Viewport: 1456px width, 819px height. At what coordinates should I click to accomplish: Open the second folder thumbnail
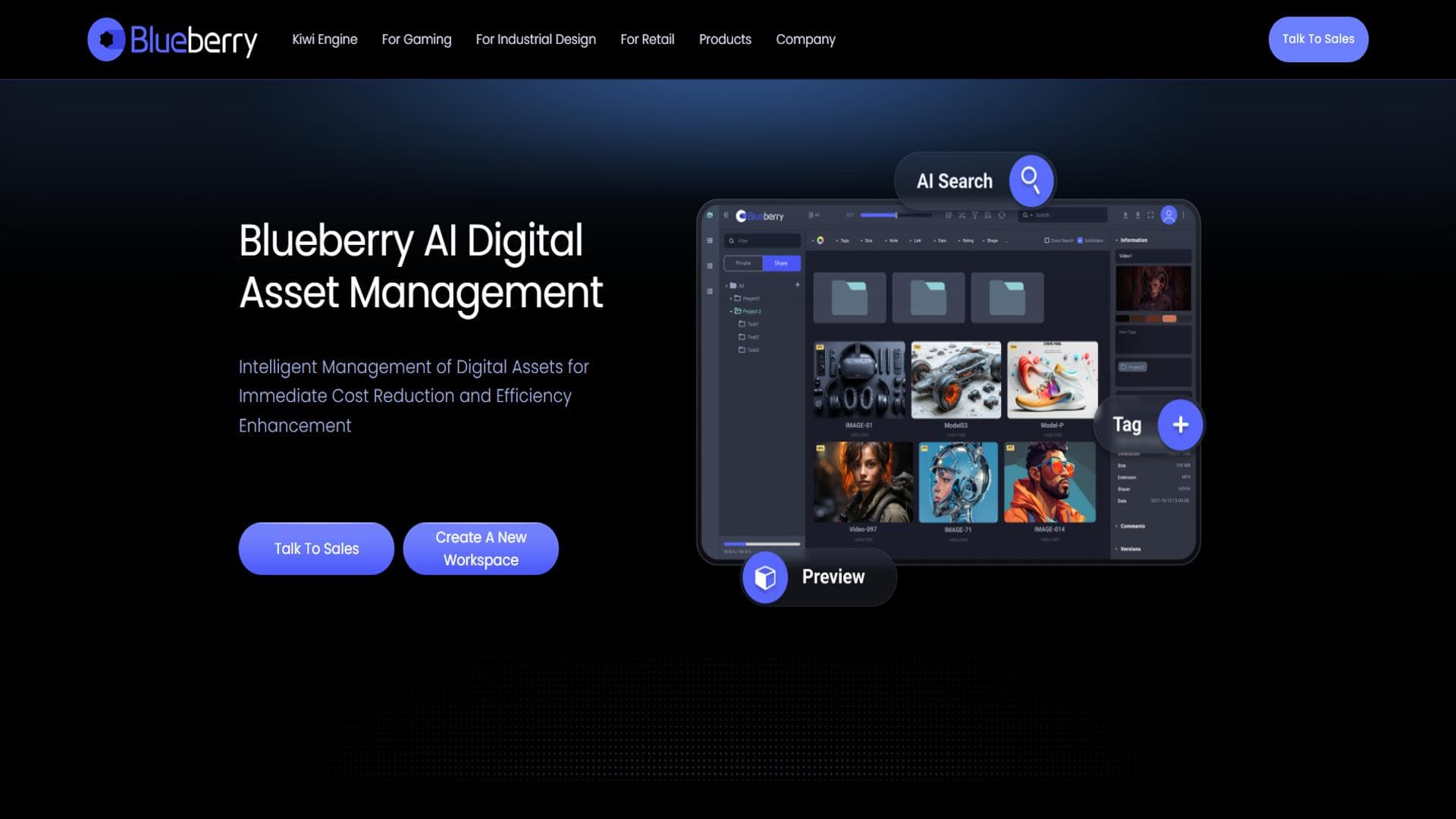coord(928,297)
